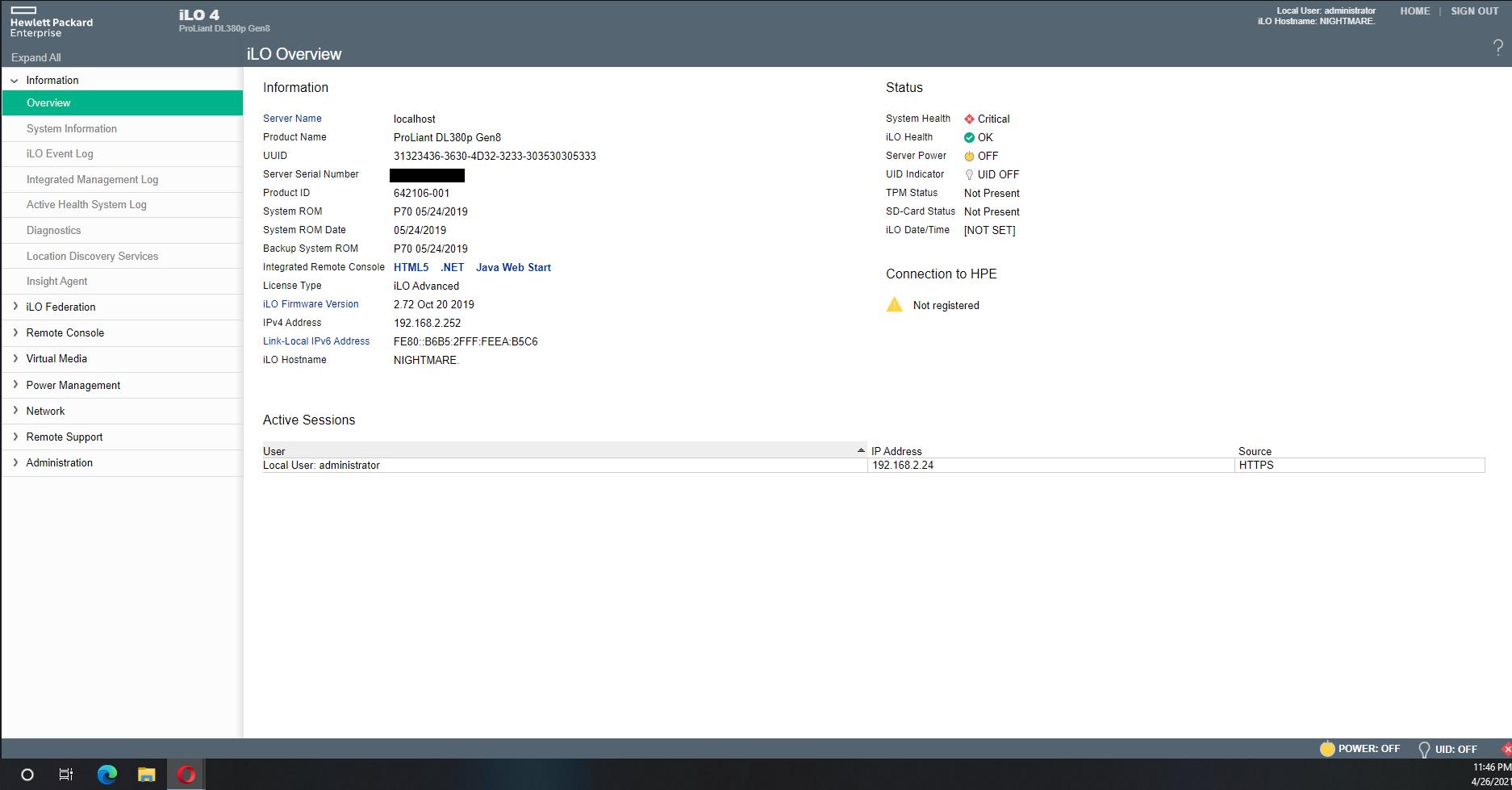Click IPv4 address 192.168.2.252
Screen dimensions: 1512x790
(x=427, y=323)
